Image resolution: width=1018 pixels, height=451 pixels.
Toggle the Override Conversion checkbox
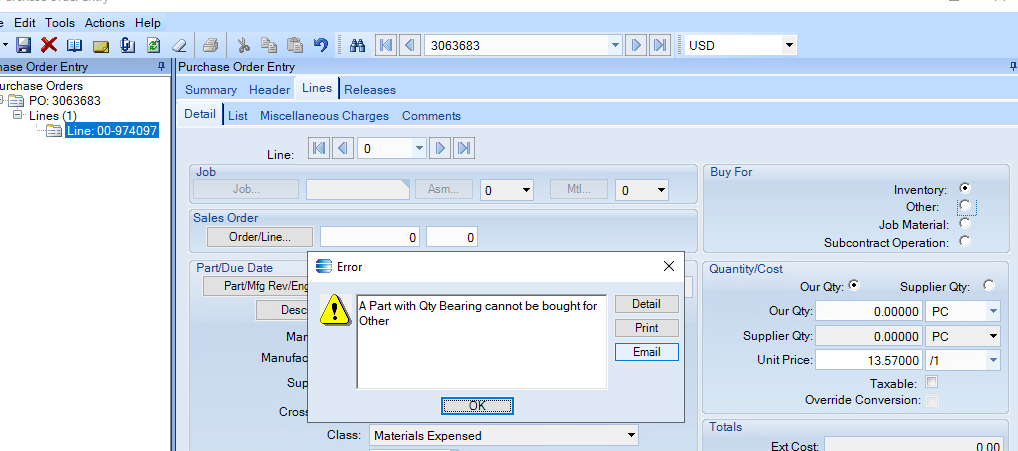(932, 400)
